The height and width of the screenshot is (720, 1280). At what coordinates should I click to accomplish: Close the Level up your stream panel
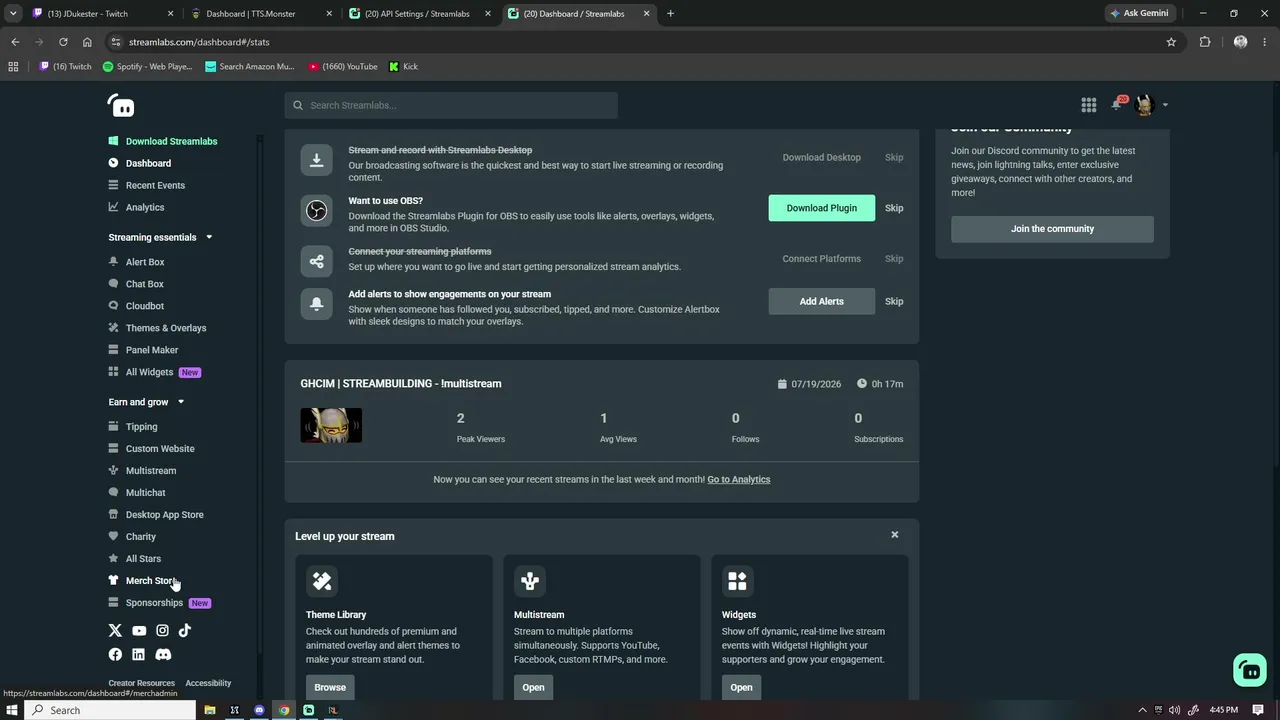point(895,535)
